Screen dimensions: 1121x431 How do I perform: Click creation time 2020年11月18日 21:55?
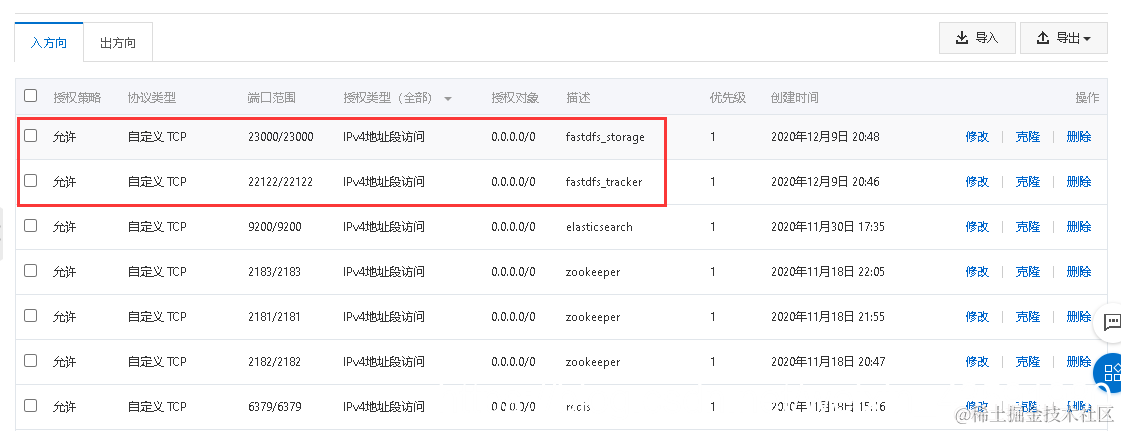pyautogui.click(x=828, y=317)
